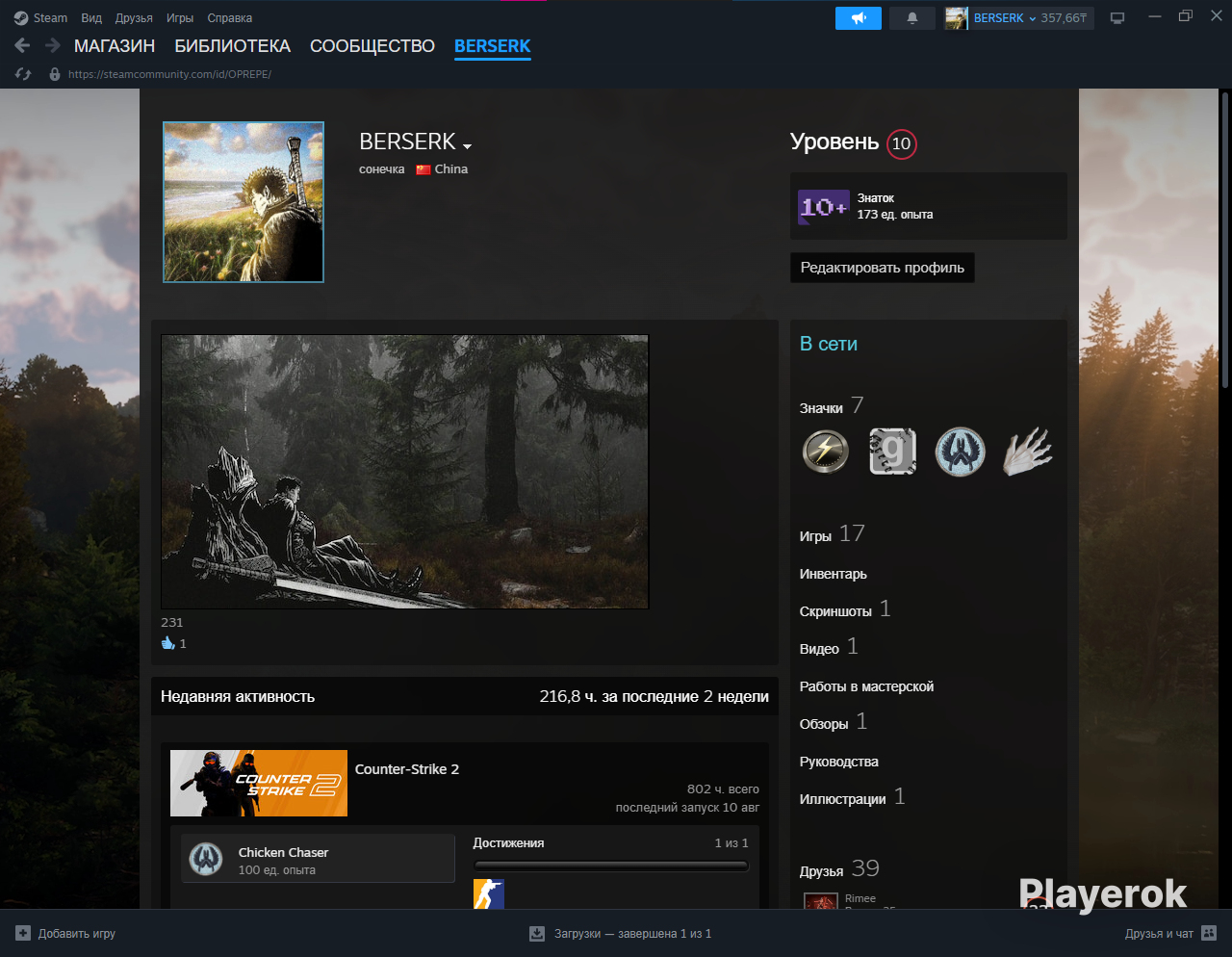
Task: Reload the page with the refresh icon
Action: 24,74
